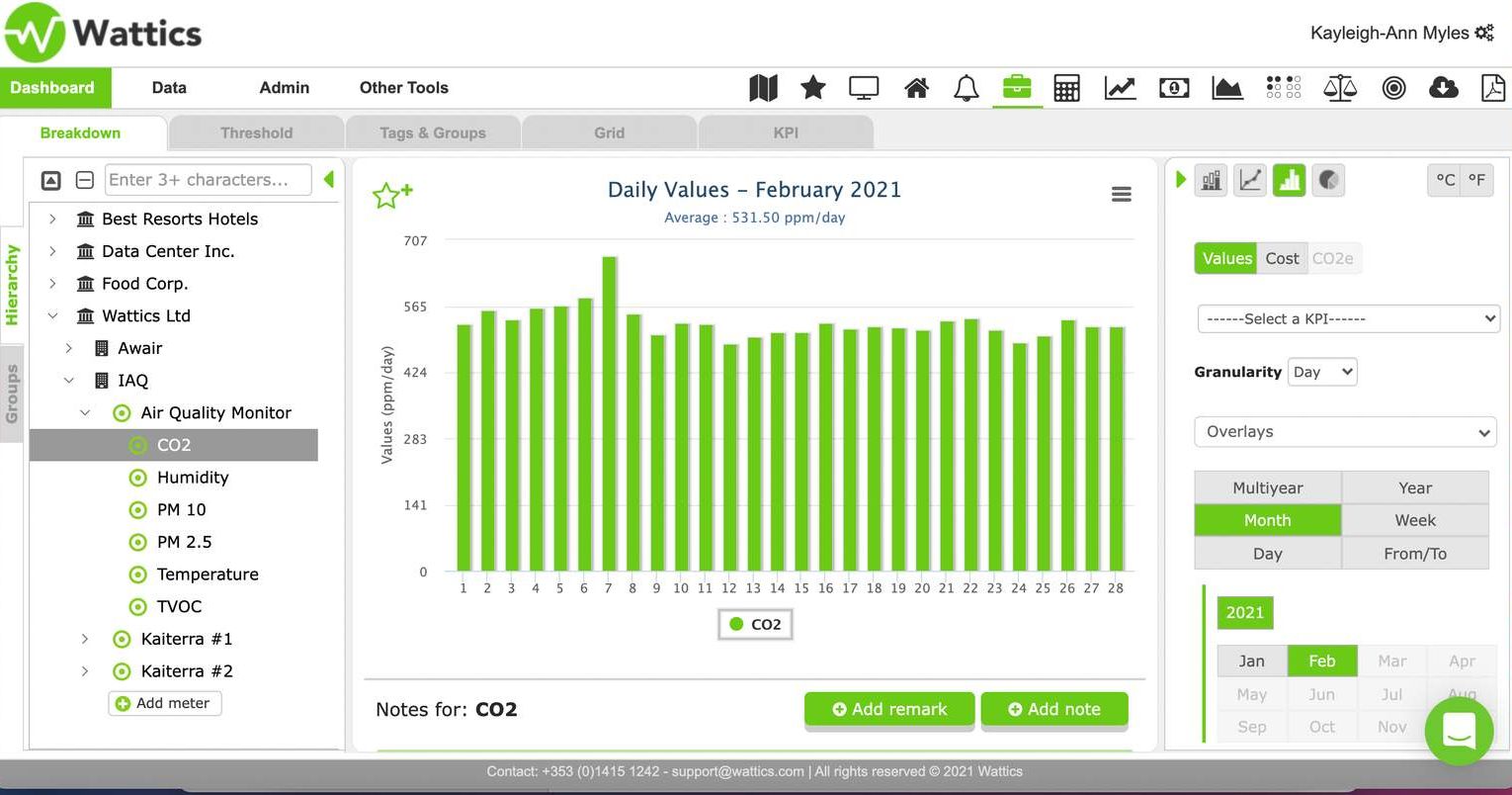The height and width of the screenshot is (795, 1512).
Task: Click the balance scales icon
Action: pos(1339,88)
